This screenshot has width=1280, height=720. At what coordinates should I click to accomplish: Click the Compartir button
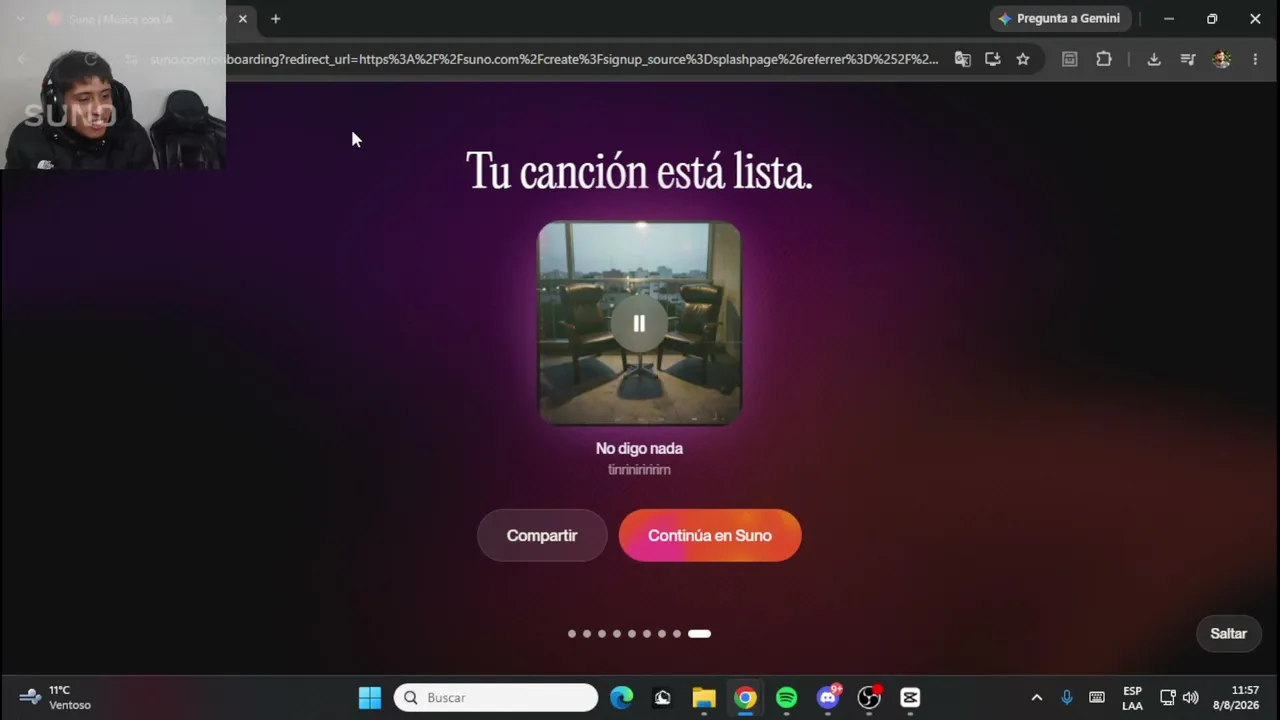[542, 535]
